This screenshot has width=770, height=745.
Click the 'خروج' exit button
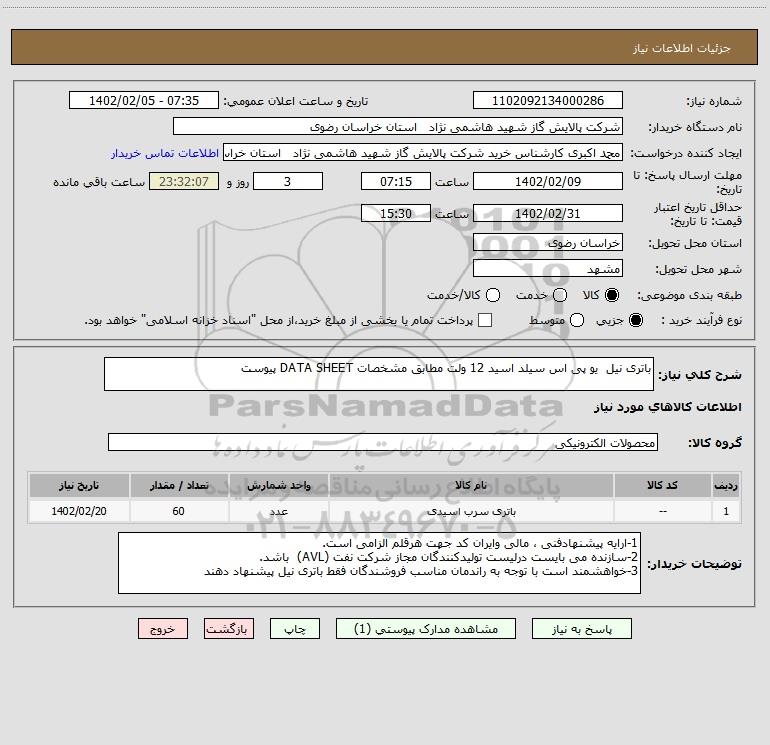163,629
